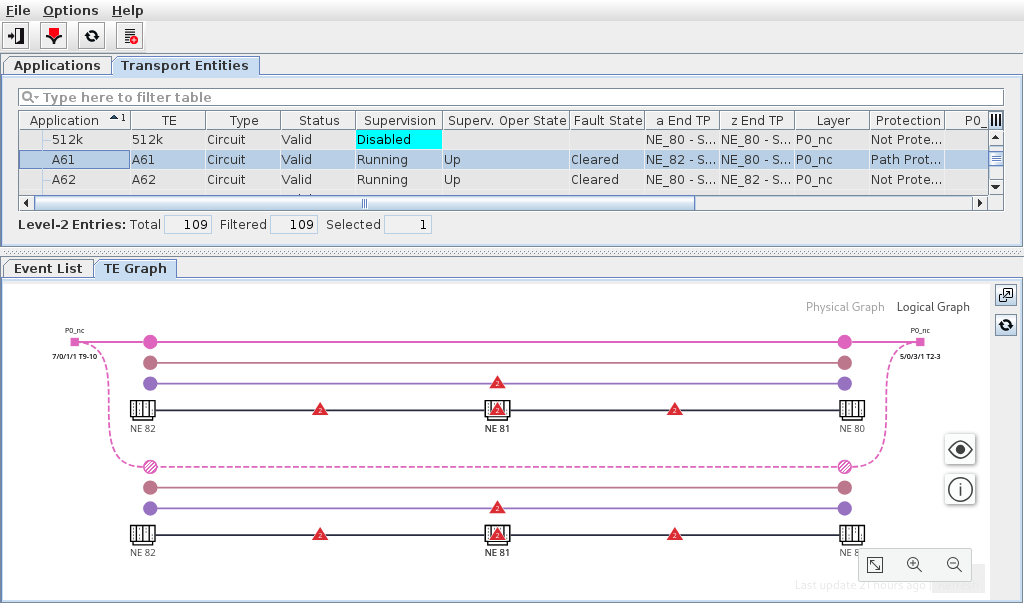Show graph info with the i button
Screen dimensions: 1024x604
[x=960, y=490]
